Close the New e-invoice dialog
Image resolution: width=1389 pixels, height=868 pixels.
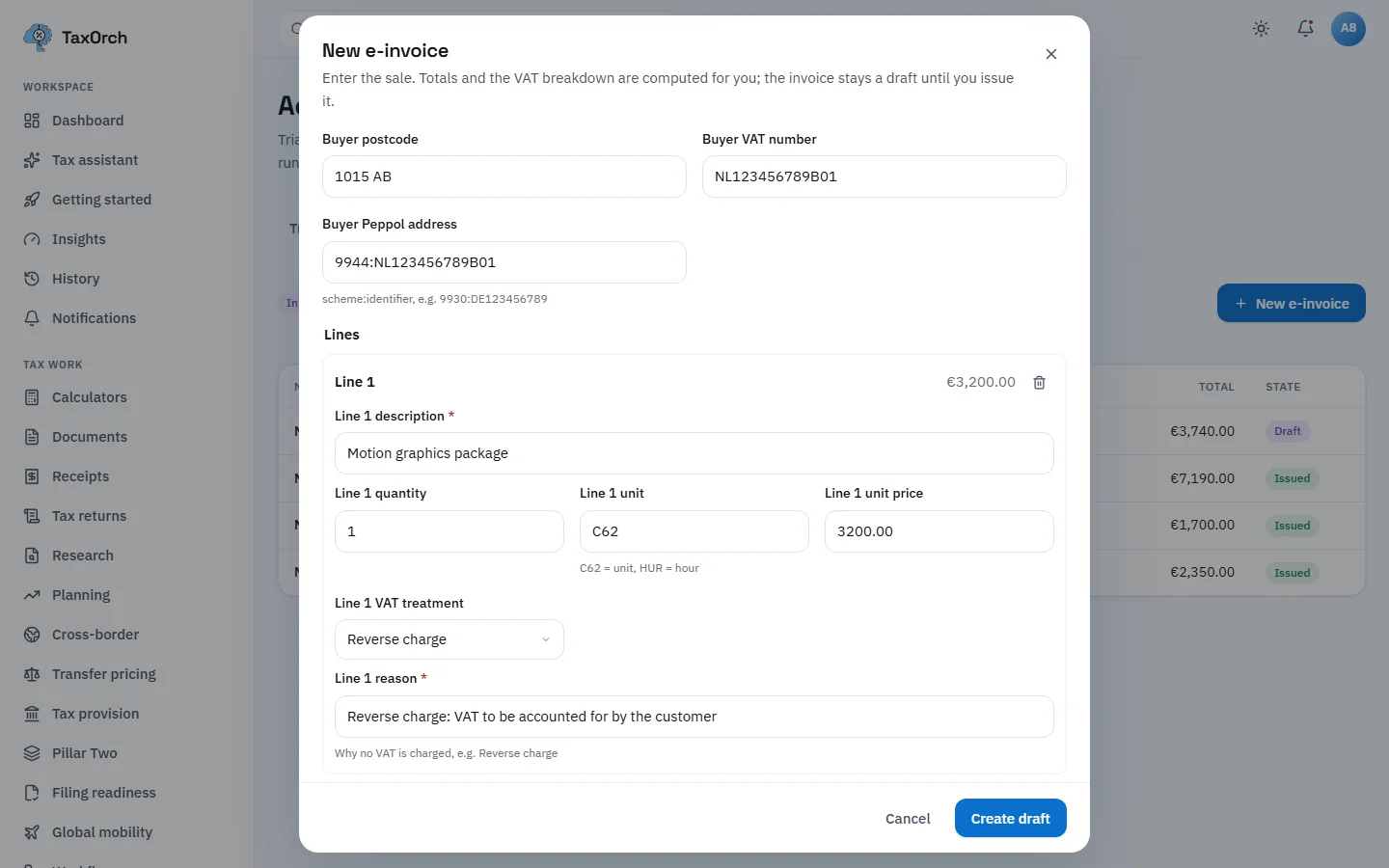1051,54
